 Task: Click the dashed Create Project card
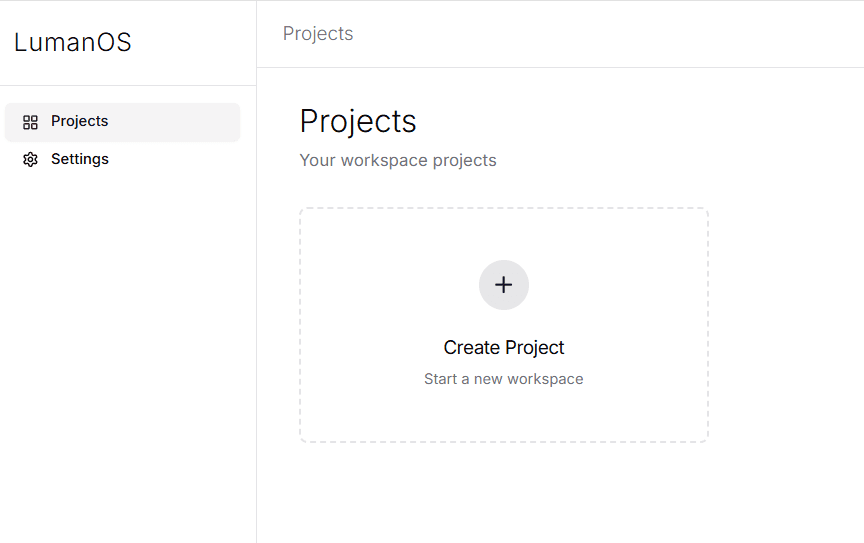coord(504,325)
